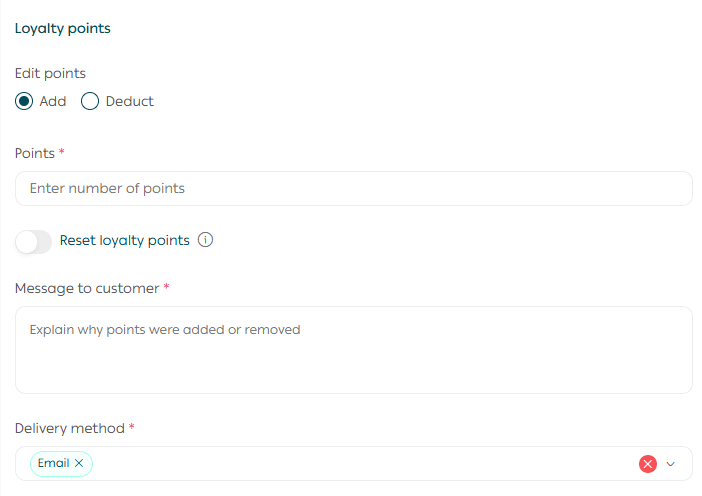Viewport: 702px width, 496px height.
Task: Select the Deduct radio button circle
Action: click(90, 101)
